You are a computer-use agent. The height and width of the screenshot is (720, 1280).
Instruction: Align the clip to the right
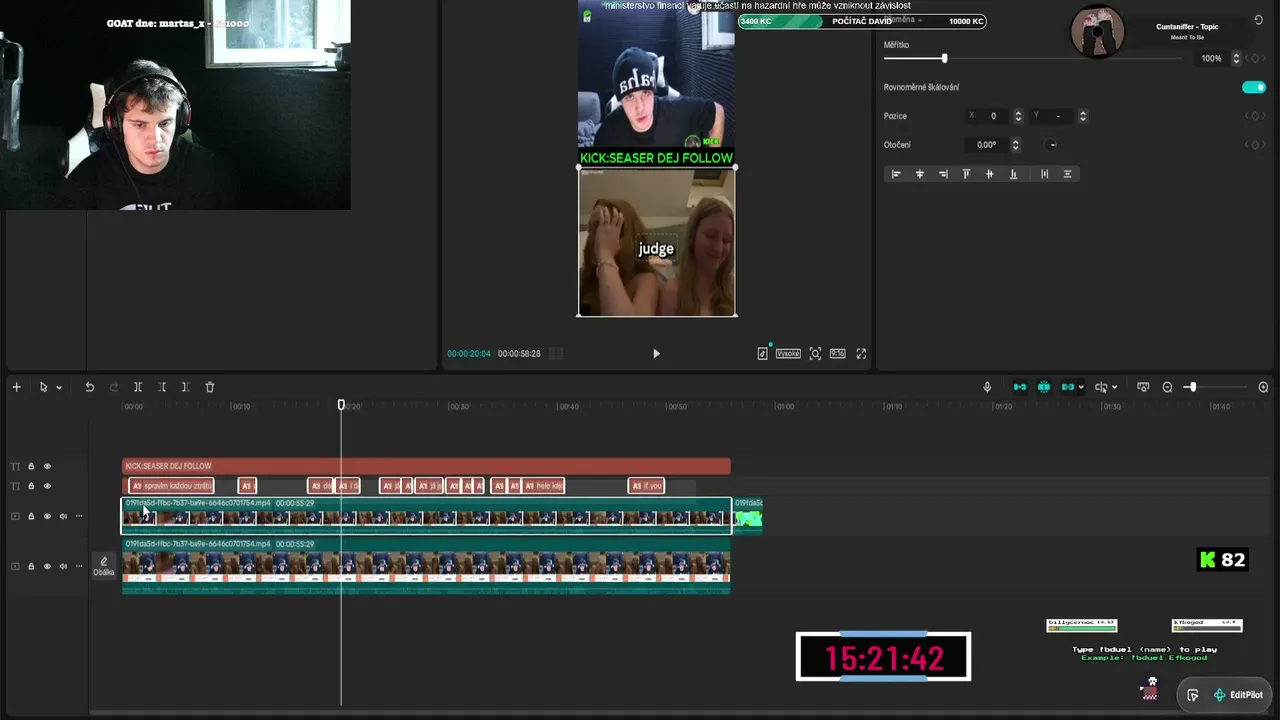tap(943, 174)
